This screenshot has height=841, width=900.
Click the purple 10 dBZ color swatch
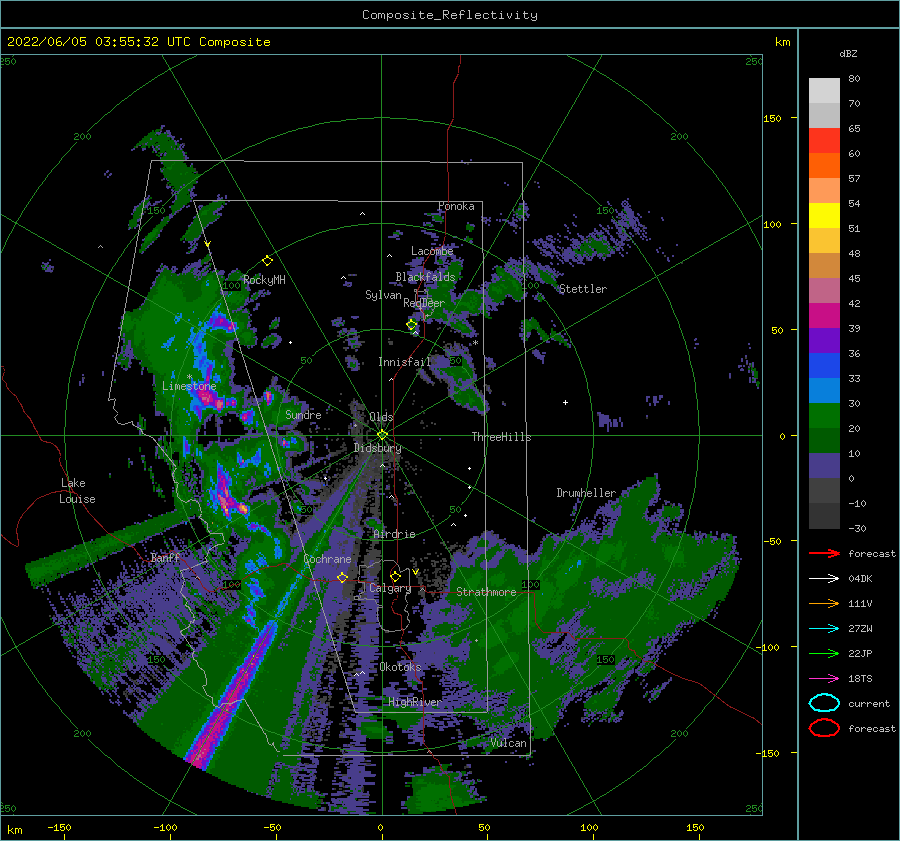coord(824,466)
